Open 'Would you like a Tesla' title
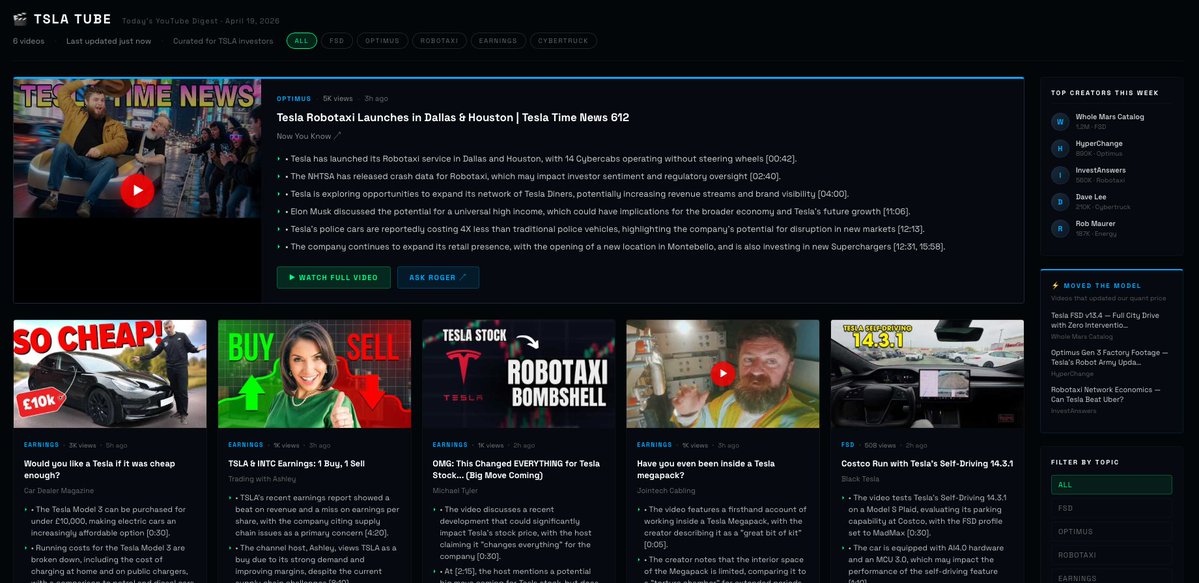Image resolution: width=1199 pixels, height=583 pixels. (99, 469)
